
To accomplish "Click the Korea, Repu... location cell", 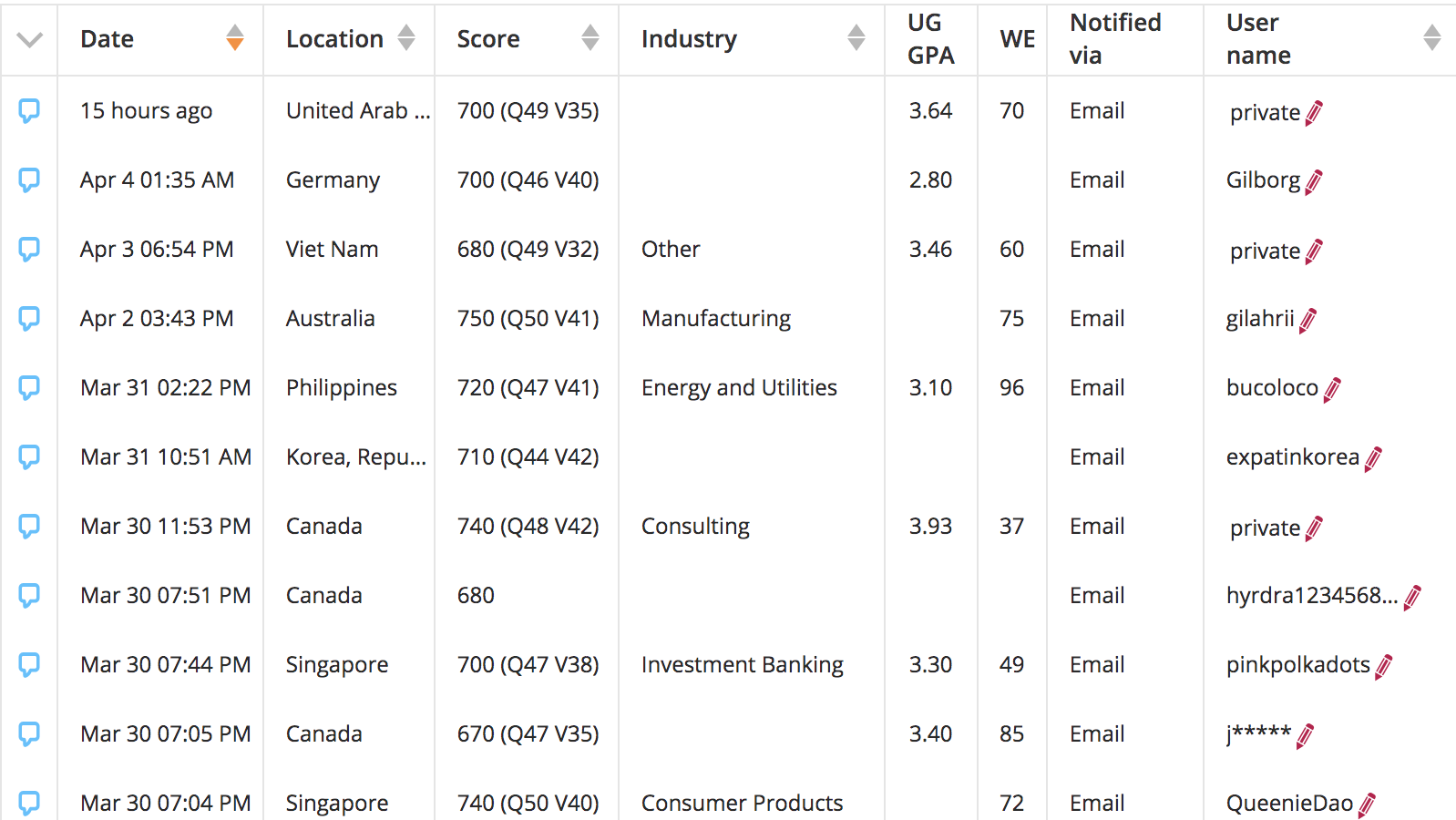I will [356, 457].
